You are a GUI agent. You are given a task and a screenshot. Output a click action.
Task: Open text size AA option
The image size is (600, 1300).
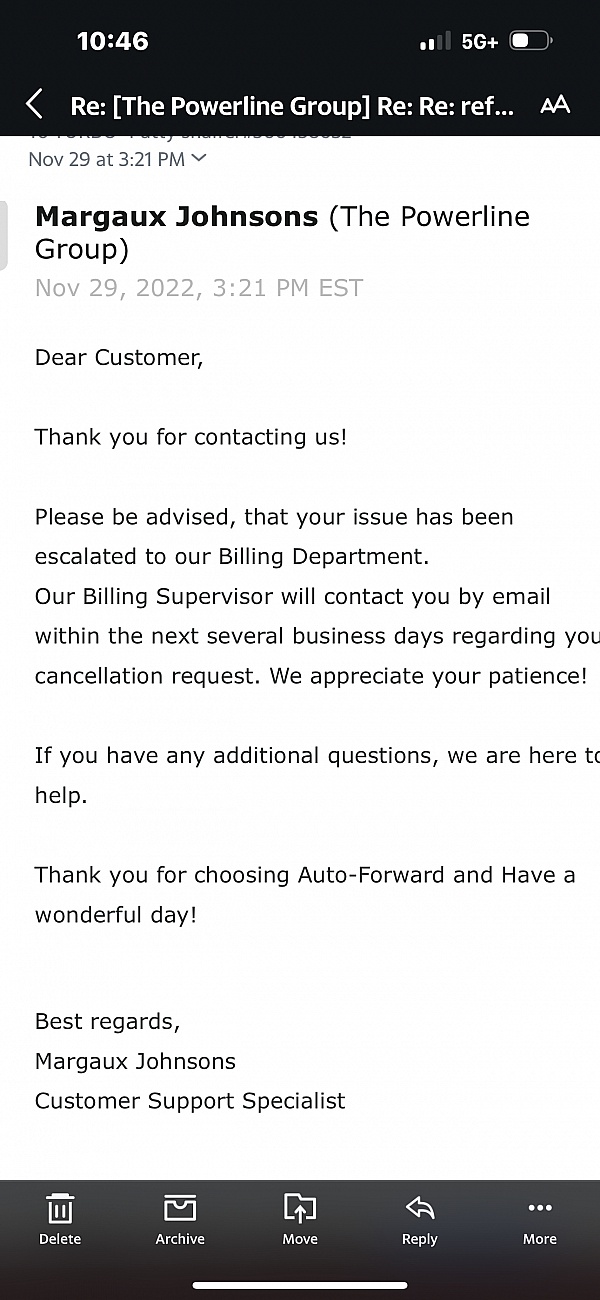pyautogui.click(x=555, y=105)
